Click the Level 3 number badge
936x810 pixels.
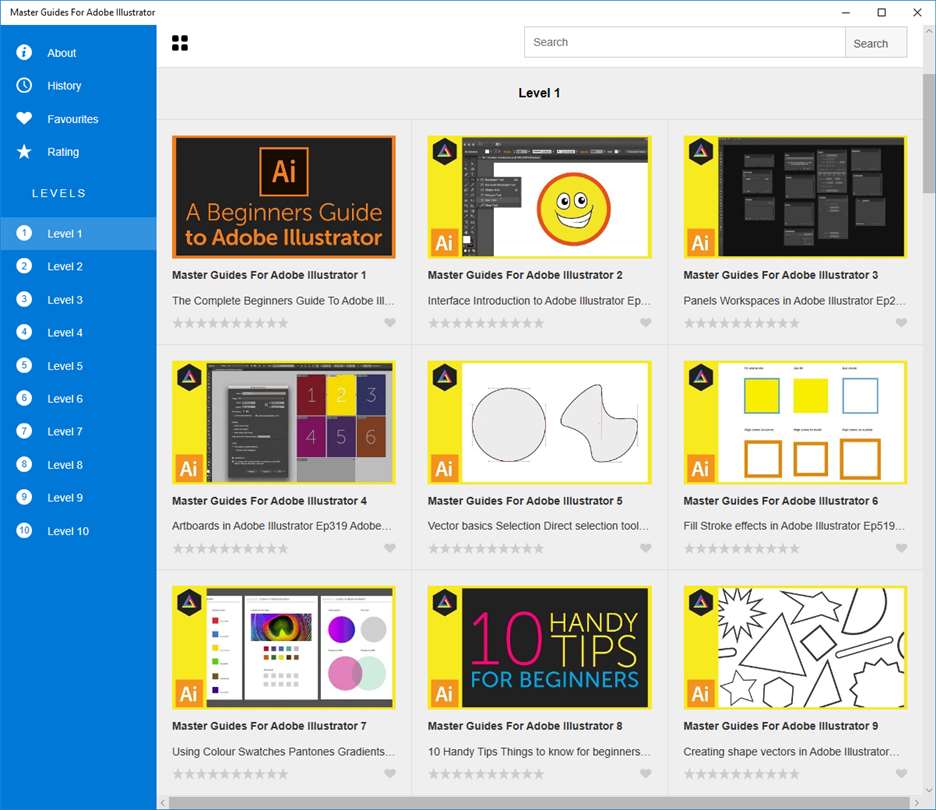pos(24,299)
